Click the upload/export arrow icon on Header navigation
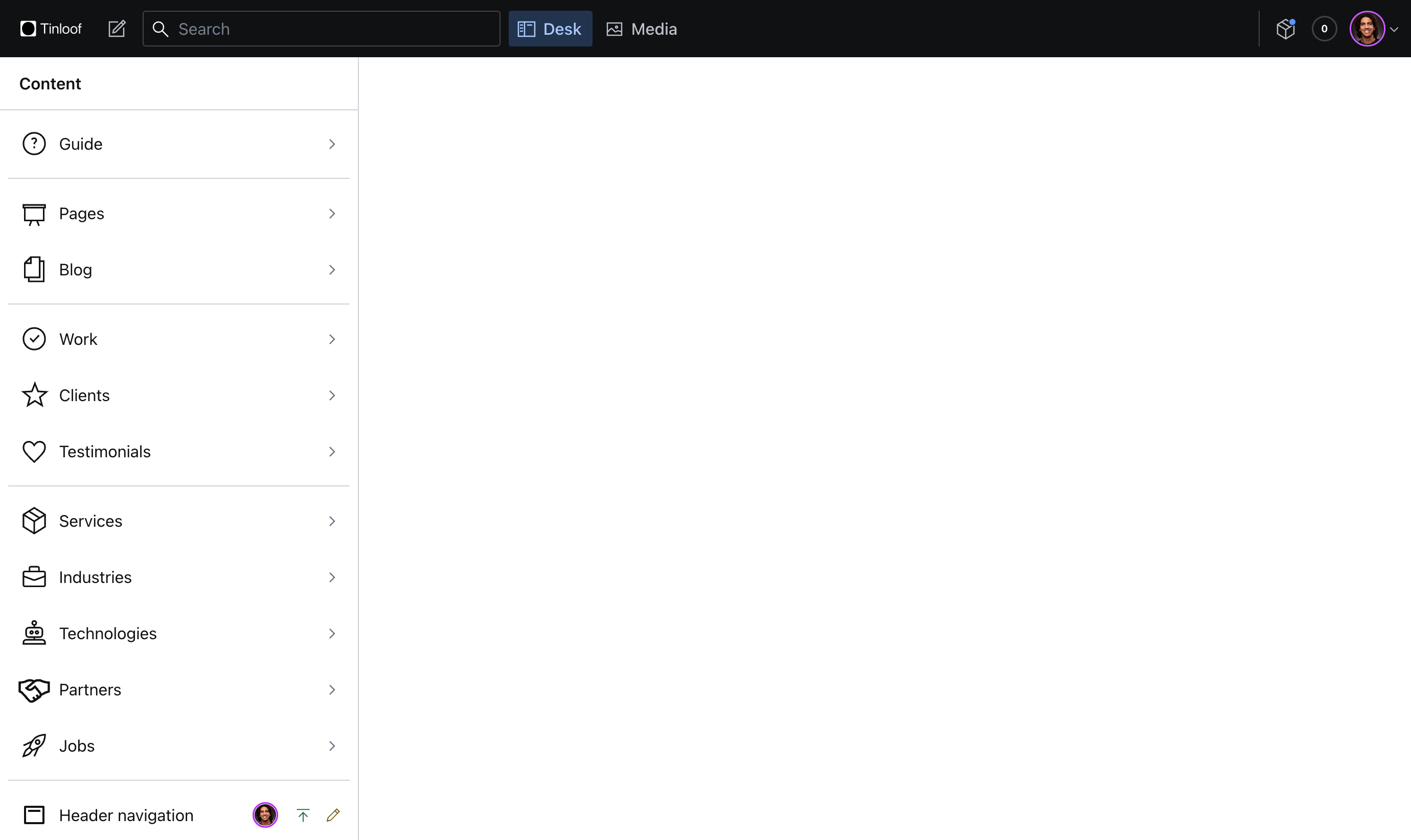 302,815
